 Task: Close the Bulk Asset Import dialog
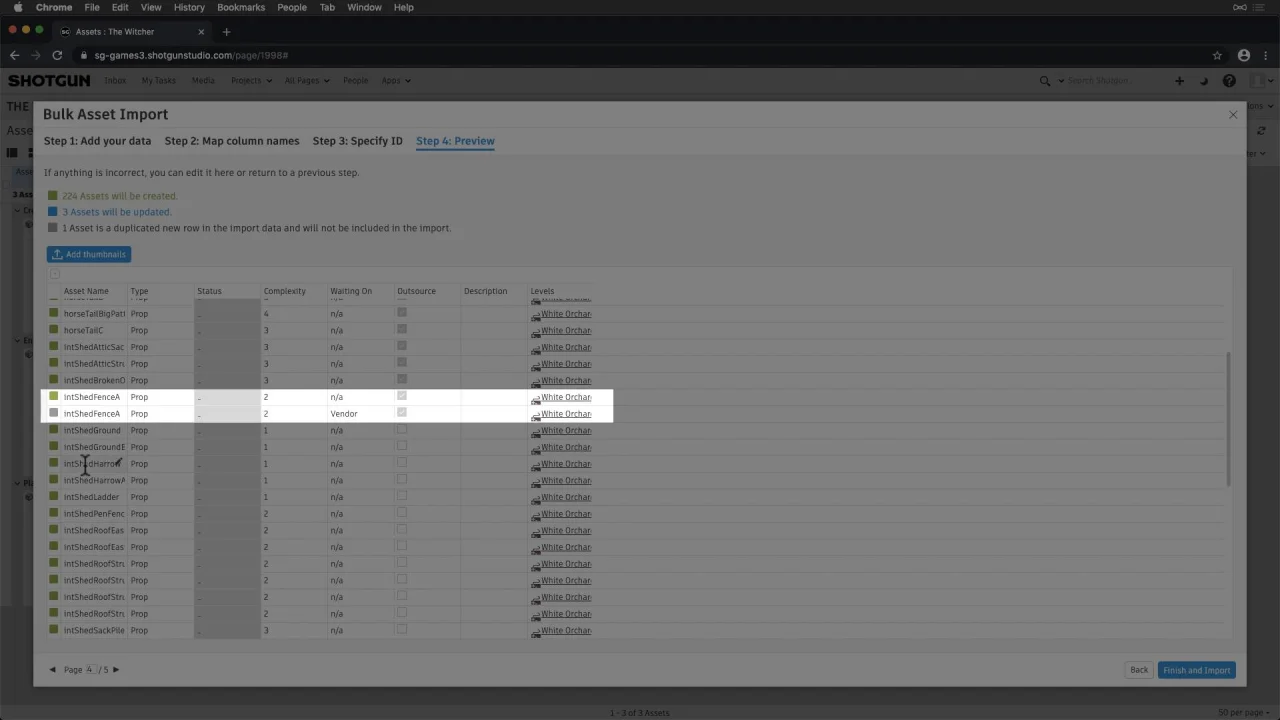1233,115
